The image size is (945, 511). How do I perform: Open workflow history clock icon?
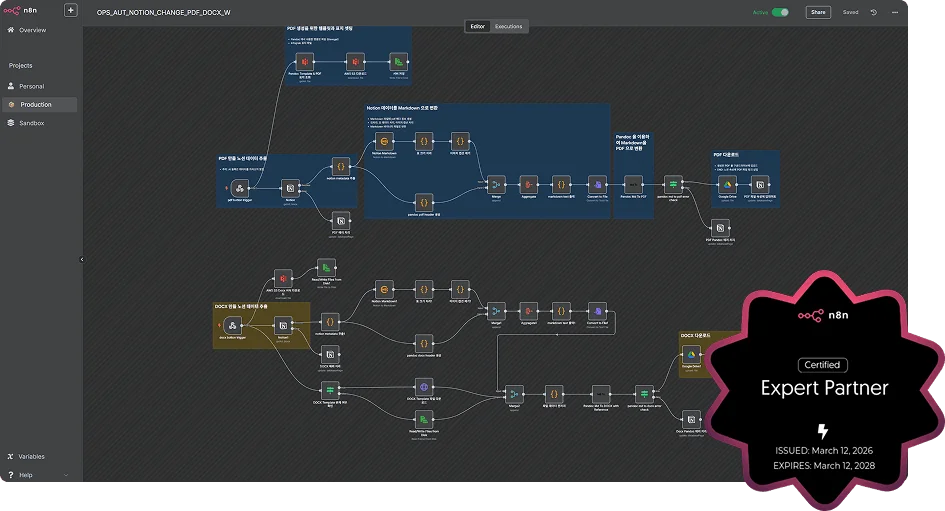coord(874,12)
